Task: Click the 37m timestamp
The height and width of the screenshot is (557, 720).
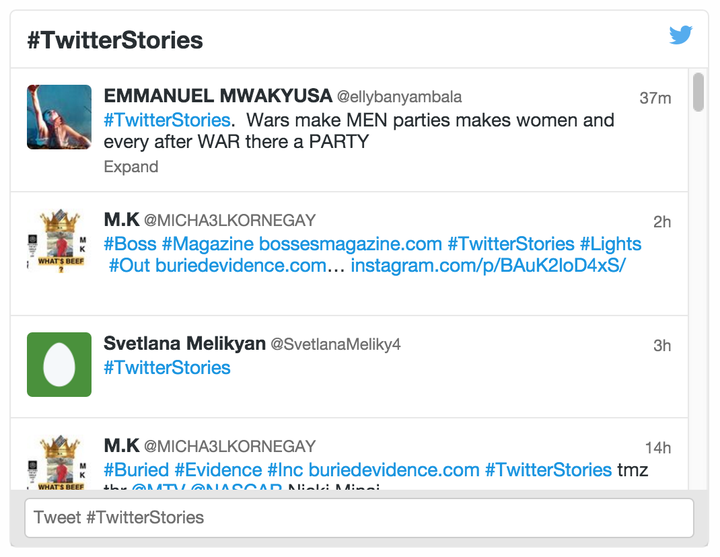Action: pyautogui.click(x=655, y=98)
